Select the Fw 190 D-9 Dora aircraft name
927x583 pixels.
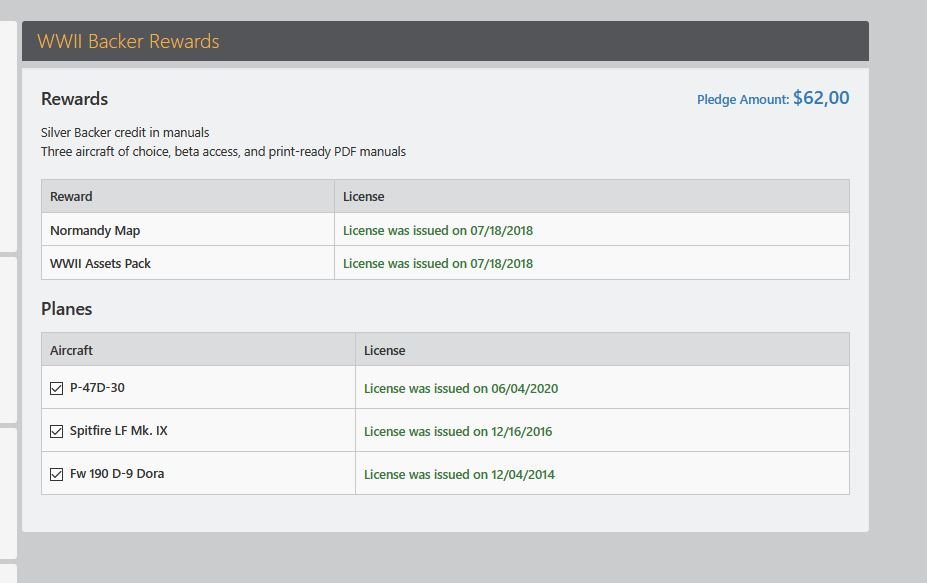(117, 474)
